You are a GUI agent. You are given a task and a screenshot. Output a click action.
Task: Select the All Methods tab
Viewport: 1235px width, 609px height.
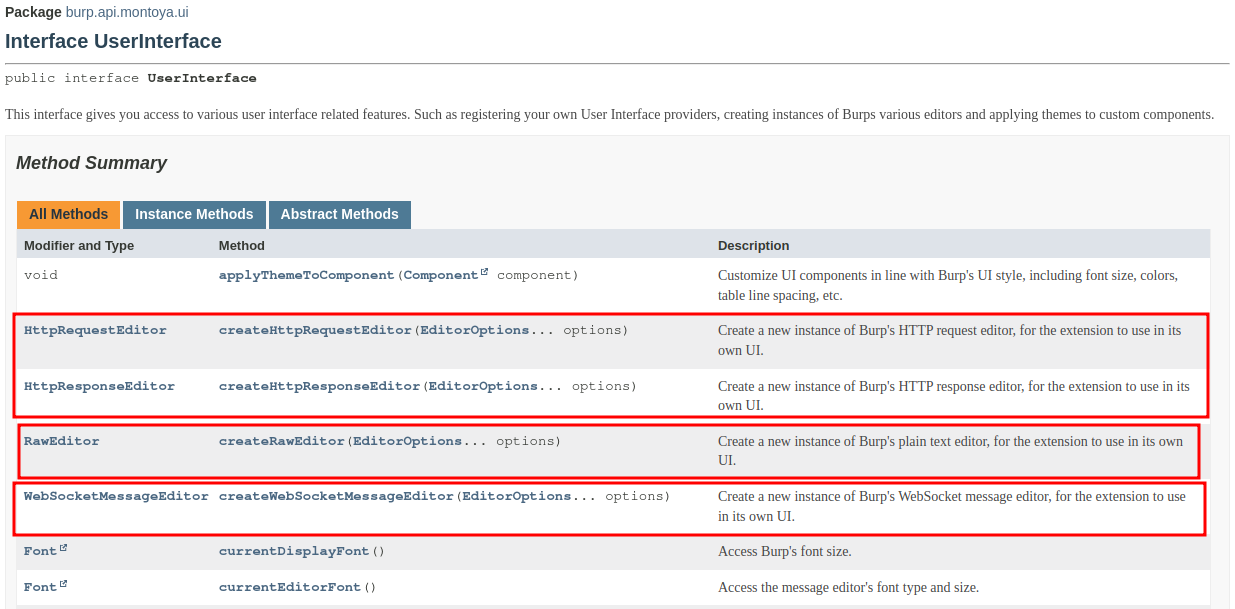(68, 214)
